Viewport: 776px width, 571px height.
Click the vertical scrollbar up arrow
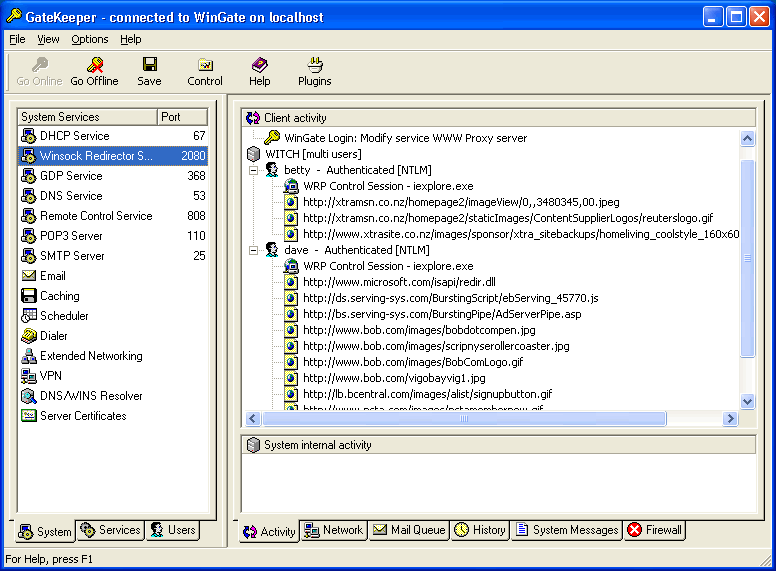(x=747, y=139)
